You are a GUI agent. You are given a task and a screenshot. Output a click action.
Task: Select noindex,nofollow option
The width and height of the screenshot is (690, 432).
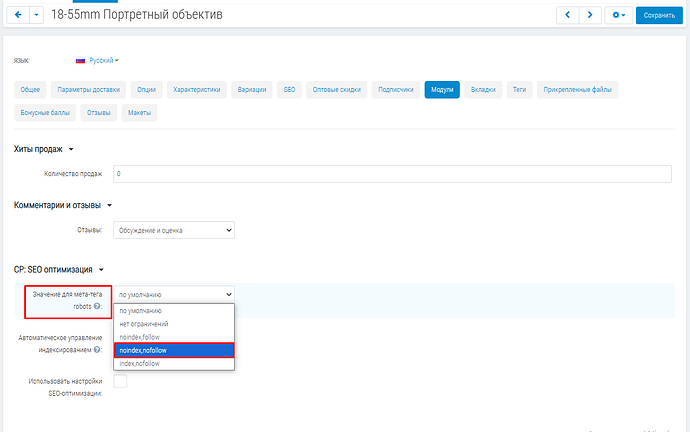coord(174,350)
